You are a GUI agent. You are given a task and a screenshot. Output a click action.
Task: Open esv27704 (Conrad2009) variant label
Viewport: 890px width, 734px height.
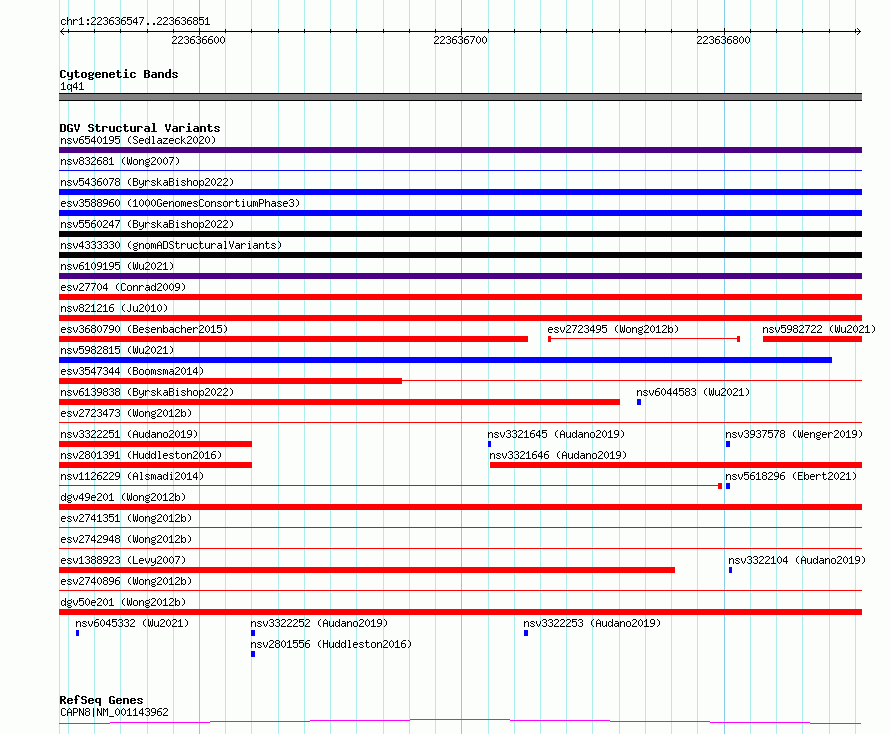point(123,287)
